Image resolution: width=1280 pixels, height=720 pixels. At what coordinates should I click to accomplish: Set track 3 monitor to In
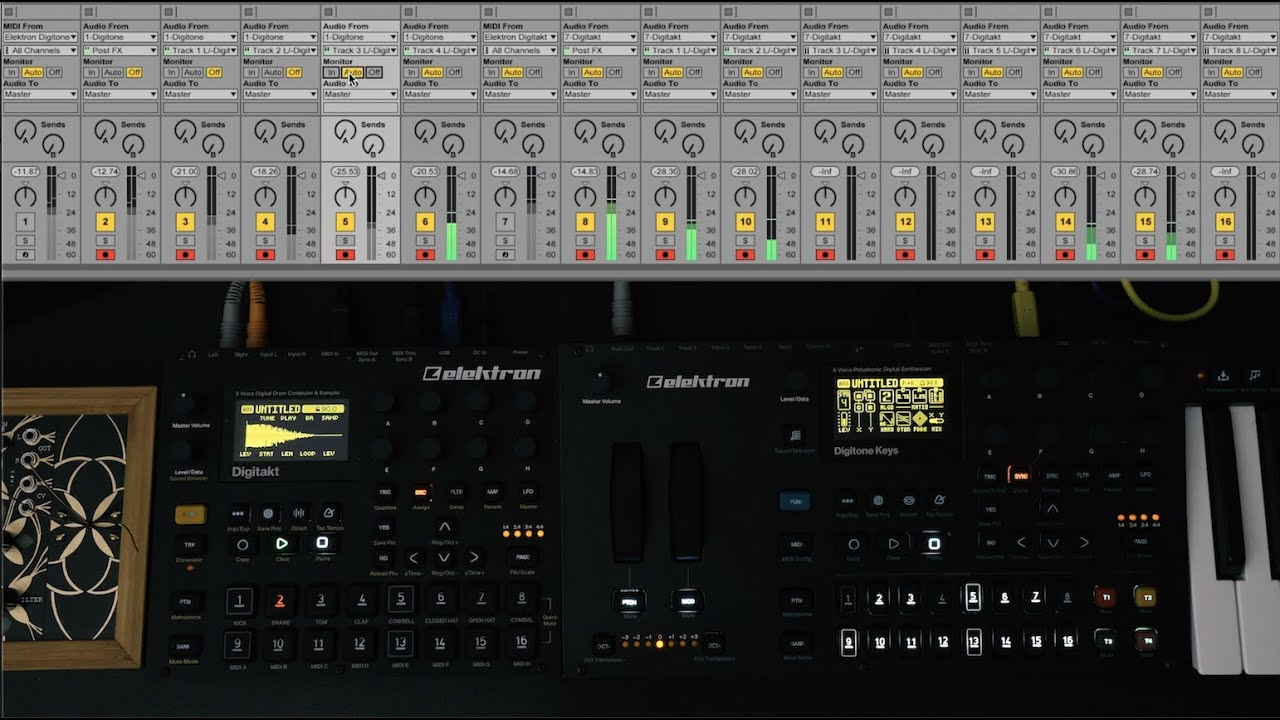(x=172, y=72)
